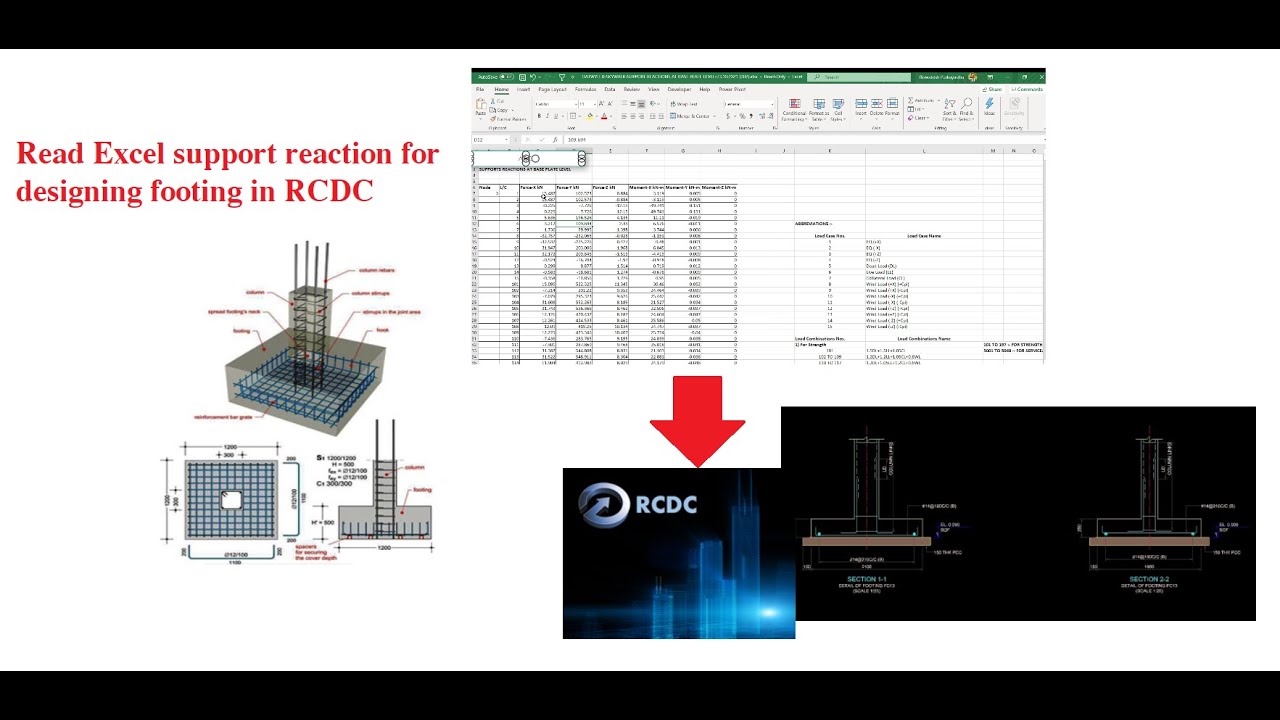Open the Cell Styles gallery
The width and height of the screenshot is (1280, 720).
coord(838,110)
